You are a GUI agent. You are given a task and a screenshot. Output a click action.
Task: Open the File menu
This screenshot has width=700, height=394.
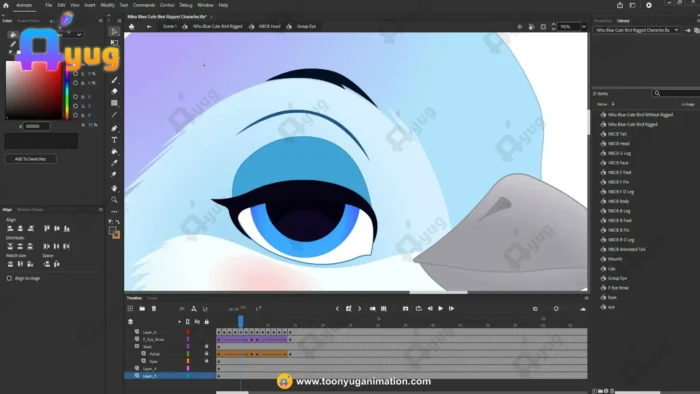[x=48, y=5]
